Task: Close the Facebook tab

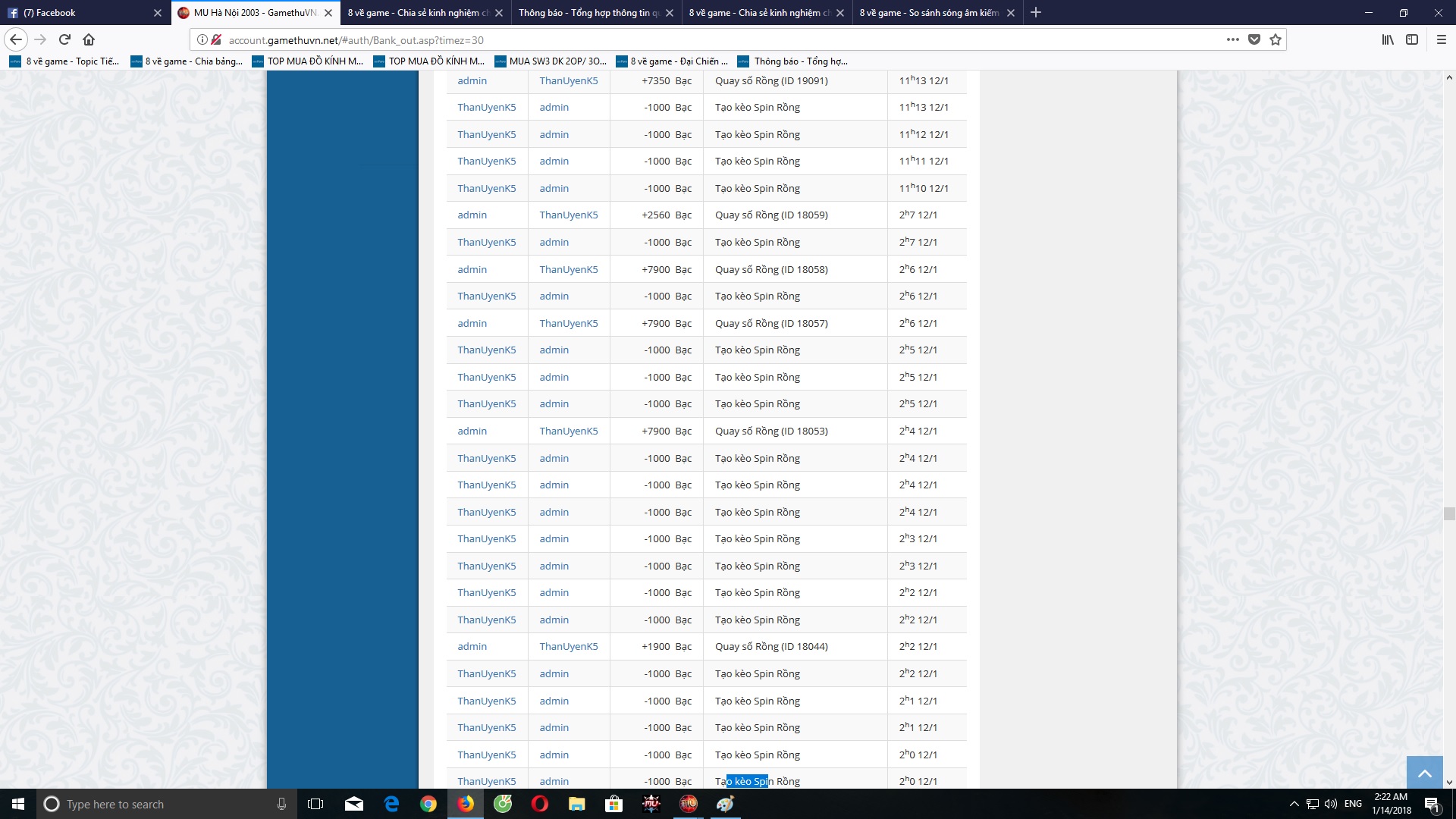Action: coord(158,13)
